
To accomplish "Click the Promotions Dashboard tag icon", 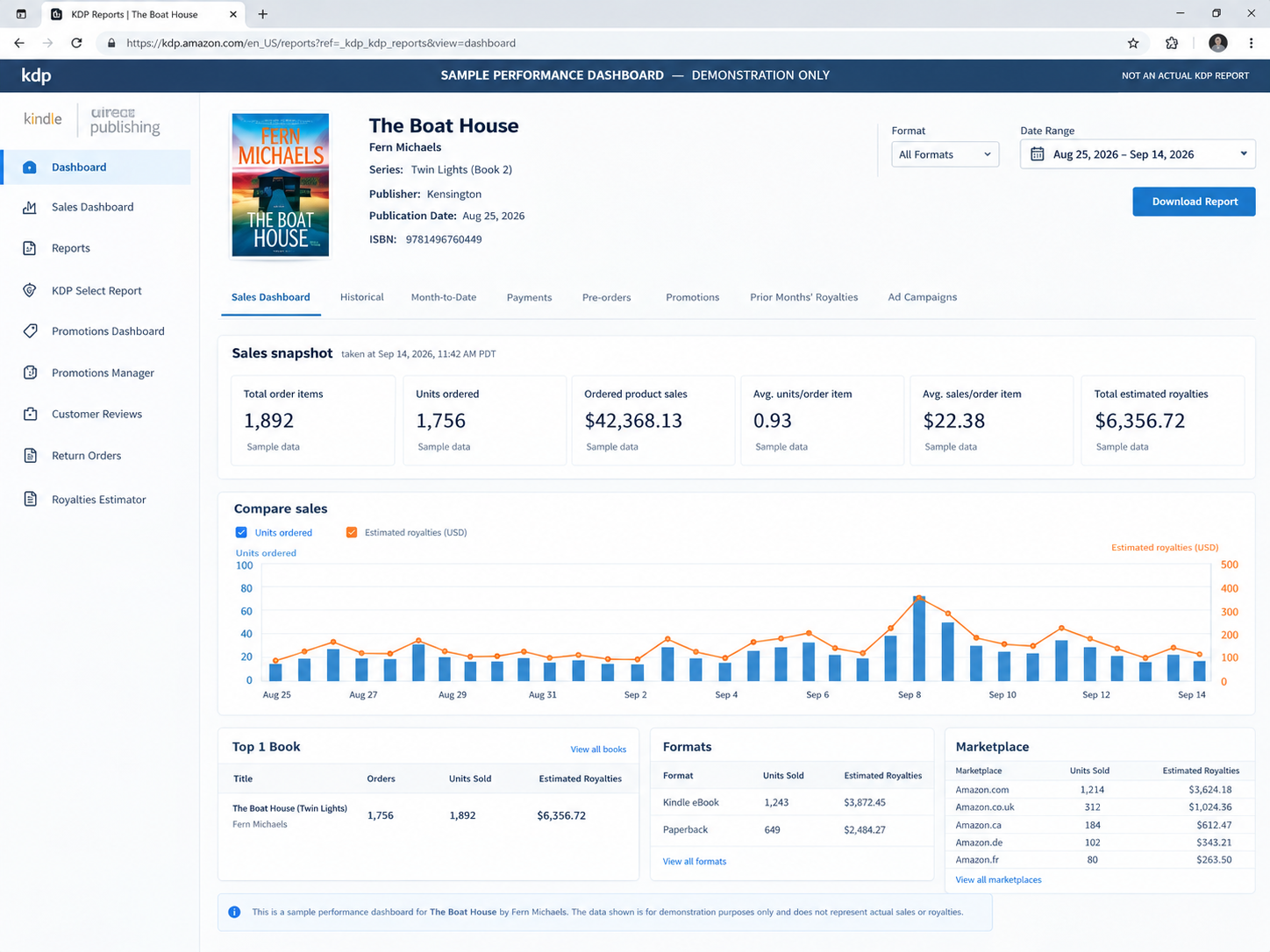I will click(x=30, y=331).
